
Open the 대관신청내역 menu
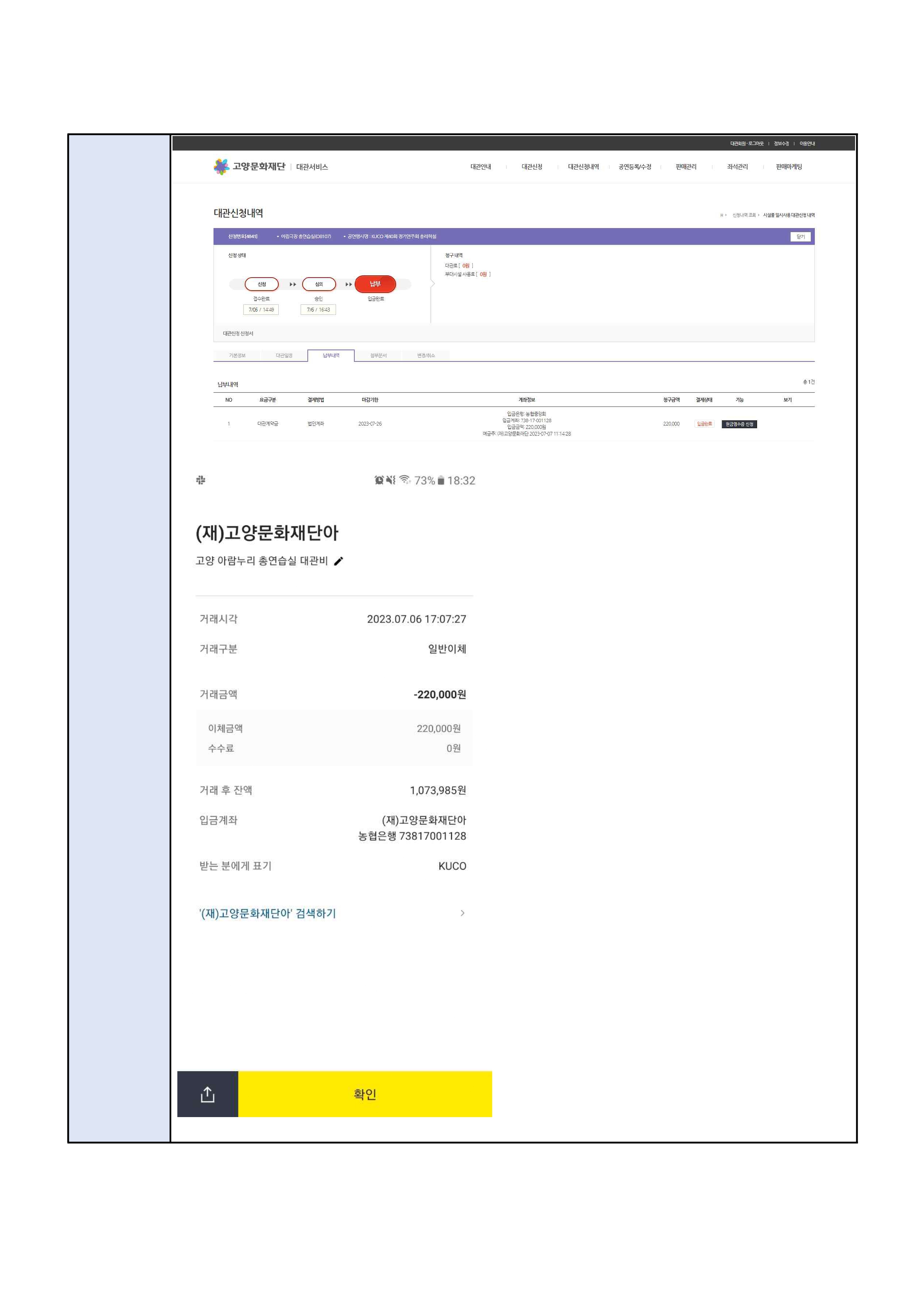coord(583,167)
